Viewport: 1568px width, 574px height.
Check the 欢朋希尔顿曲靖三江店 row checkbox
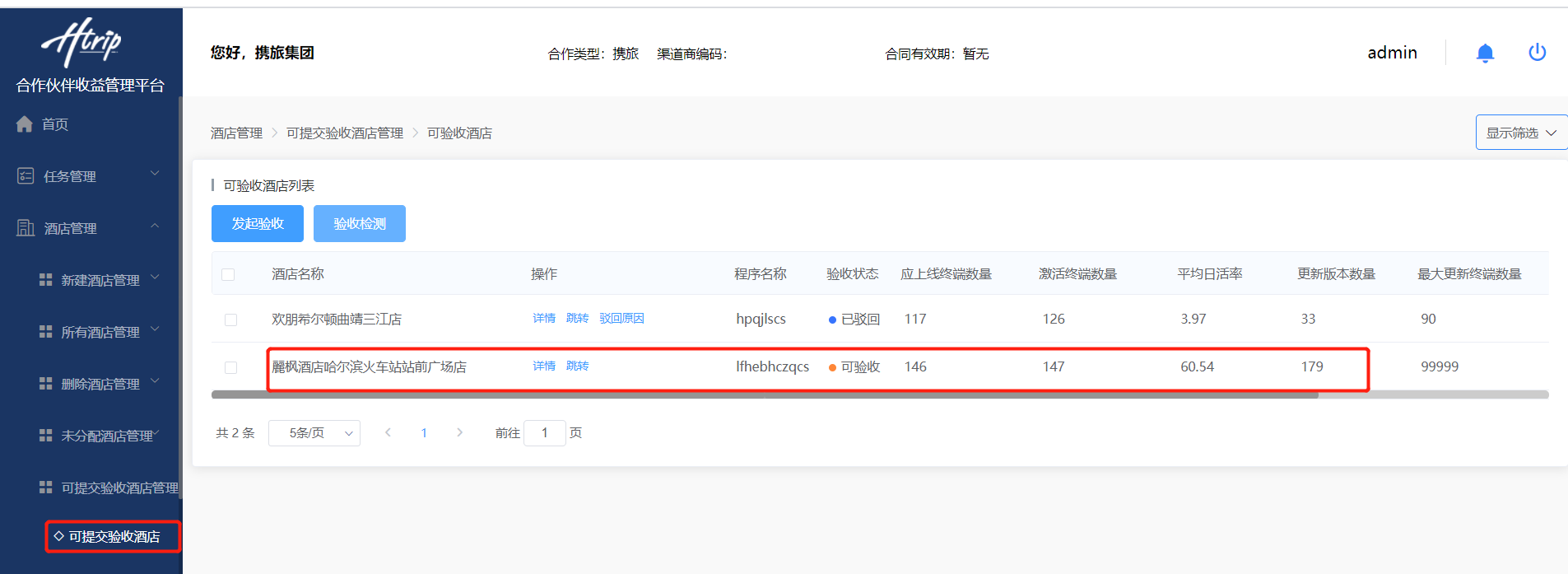pos(230,320)
